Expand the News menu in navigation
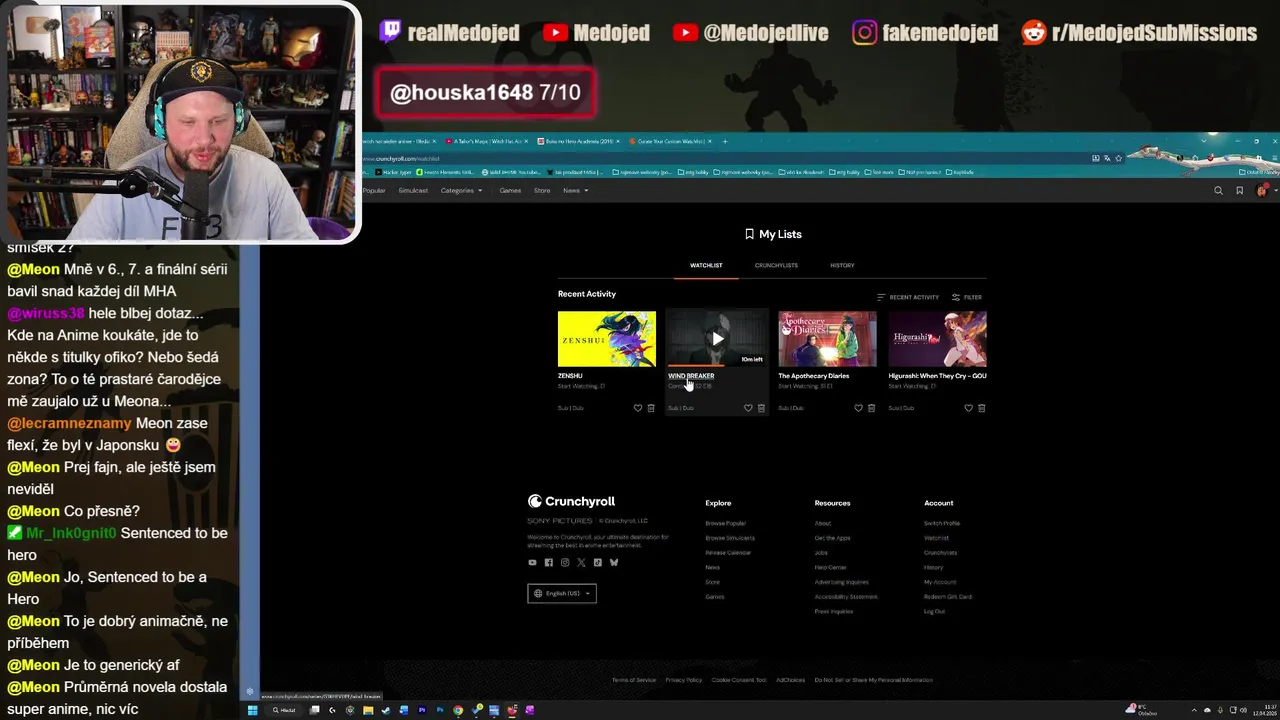 pos(575,190)
